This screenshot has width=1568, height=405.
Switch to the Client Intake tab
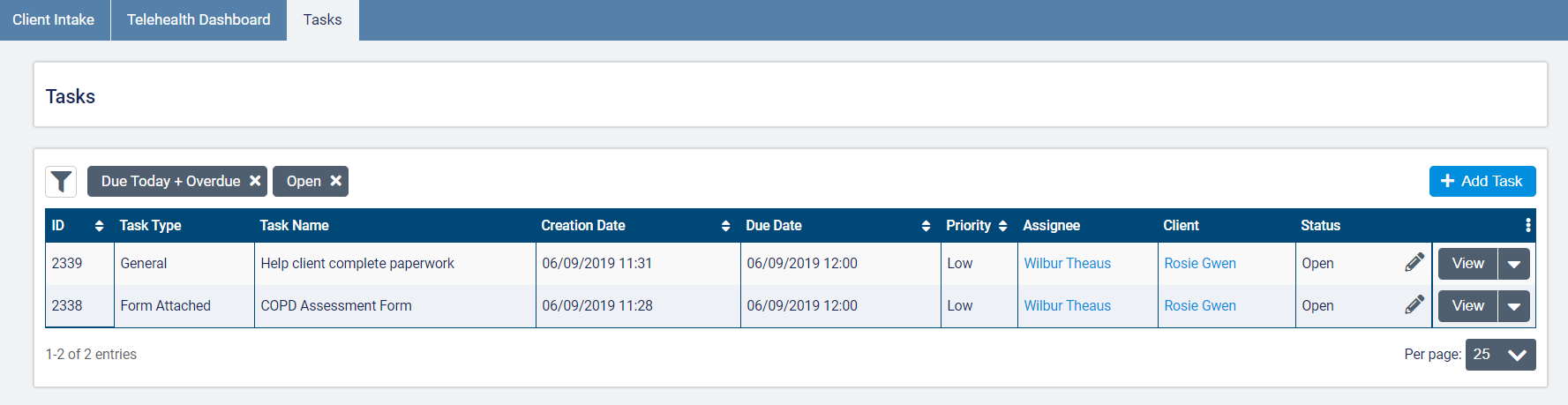pyautogui.click(x=54, y=19)
